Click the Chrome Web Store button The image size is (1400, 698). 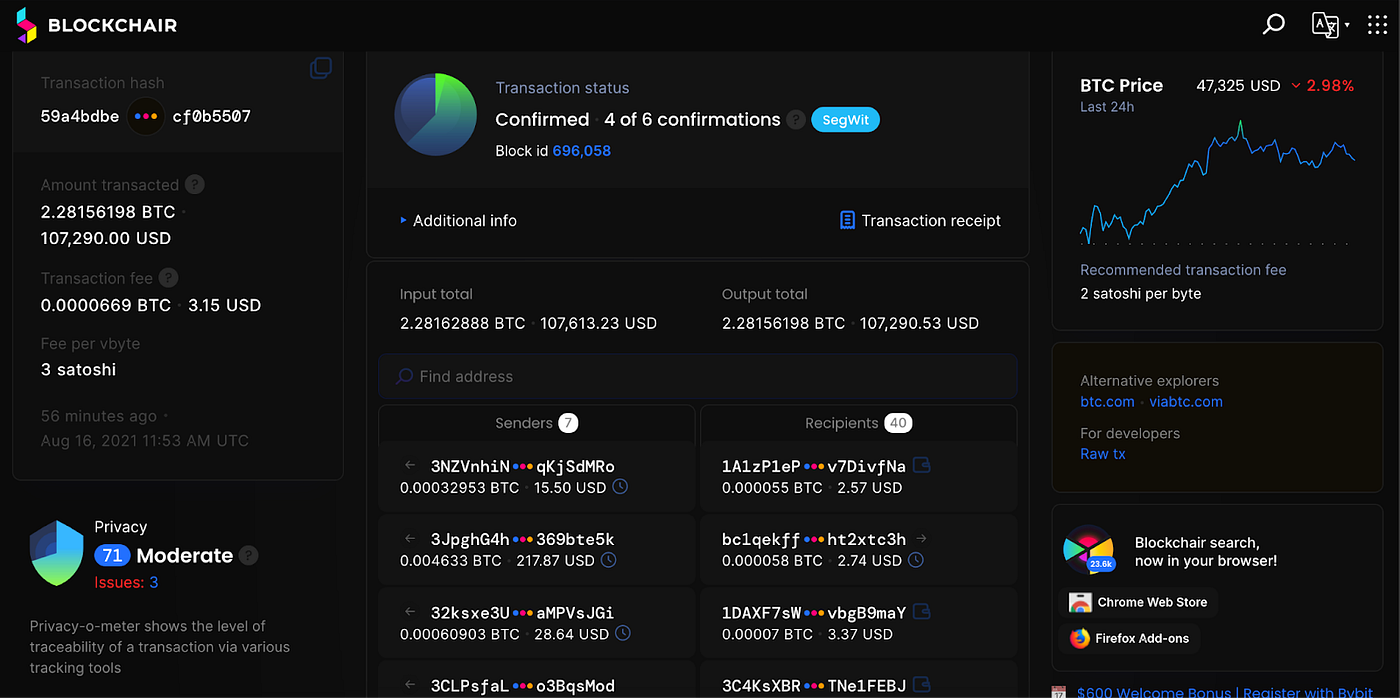[x=1138, y=603]
